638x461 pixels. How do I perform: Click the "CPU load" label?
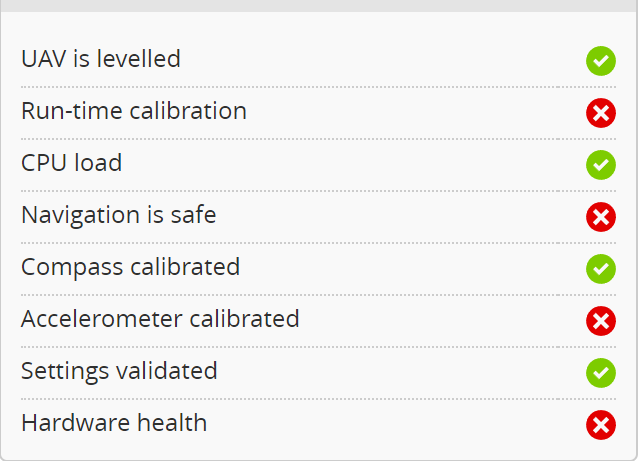[72, 163]
